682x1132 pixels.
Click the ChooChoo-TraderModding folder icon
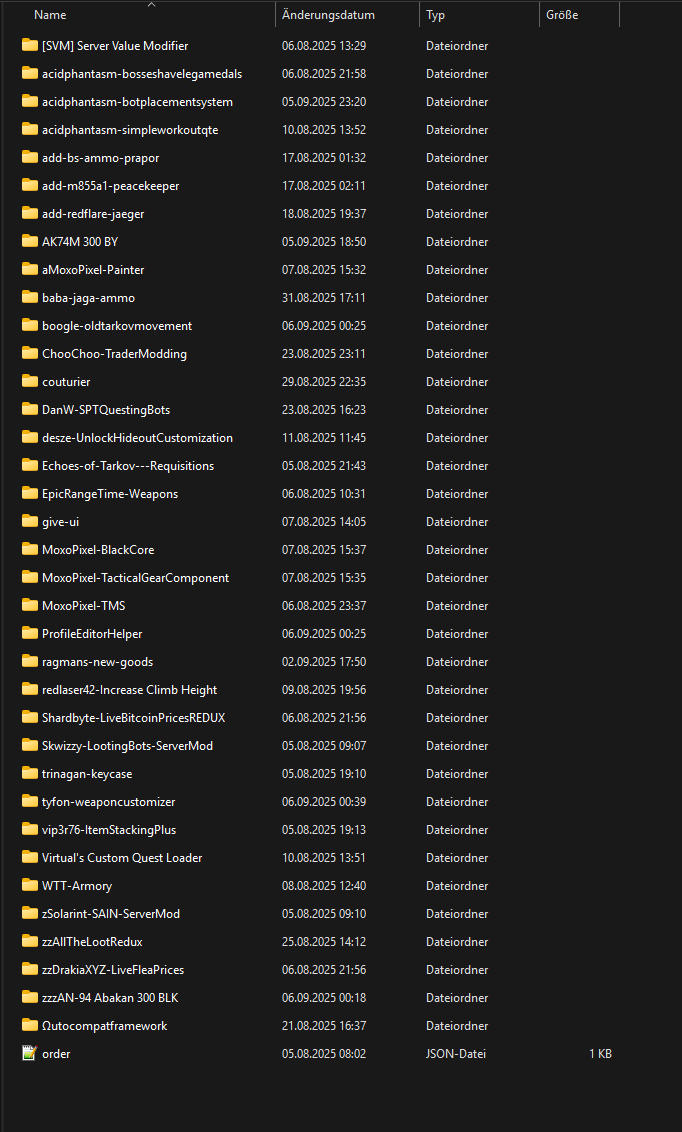tap(30, 354)
